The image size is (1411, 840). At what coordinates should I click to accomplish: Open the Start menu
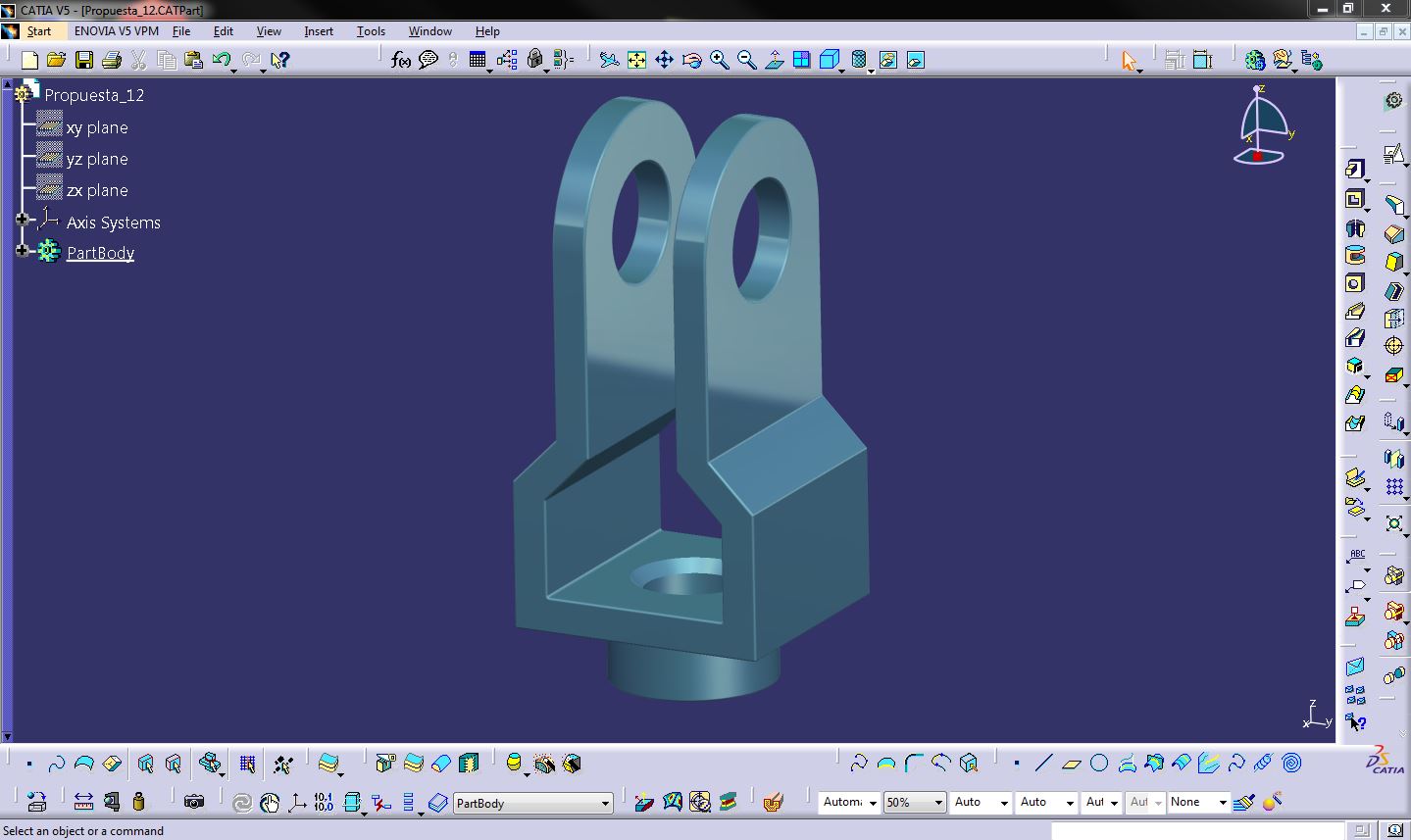(x=39, y=31)
